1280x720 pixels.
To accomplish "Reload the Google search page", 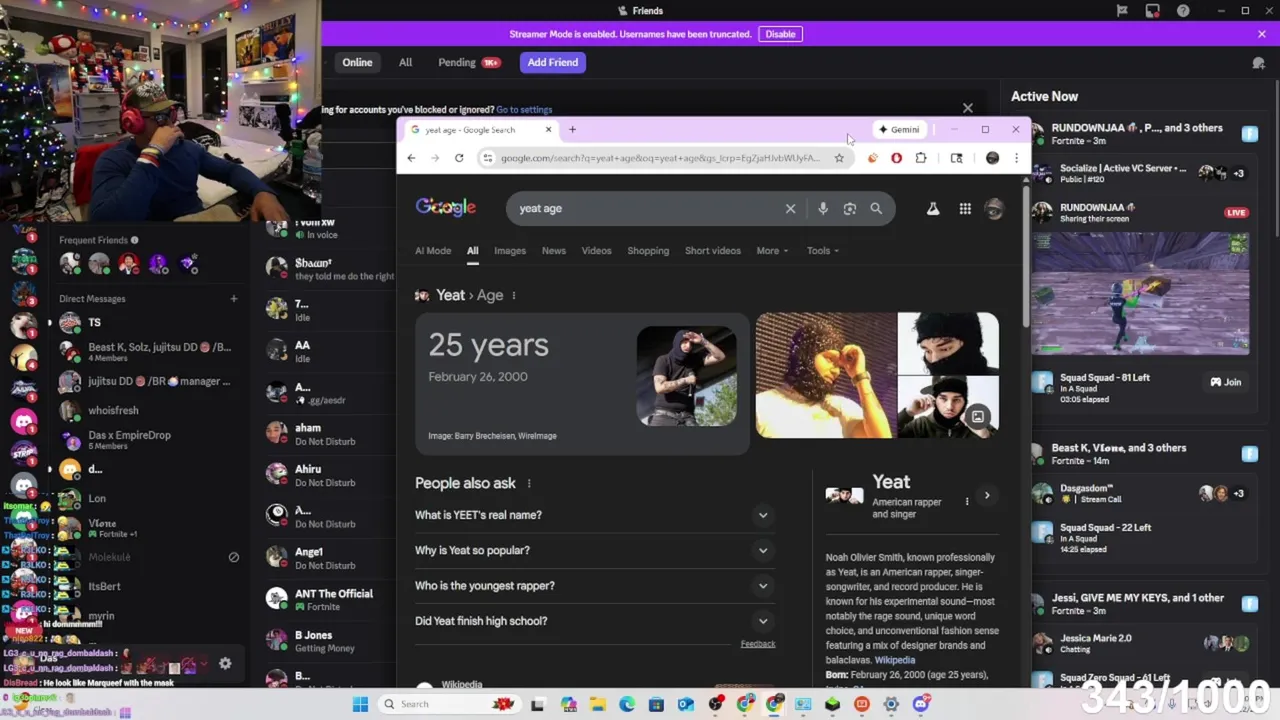I will pyautogui.click(x=459, y=158).
